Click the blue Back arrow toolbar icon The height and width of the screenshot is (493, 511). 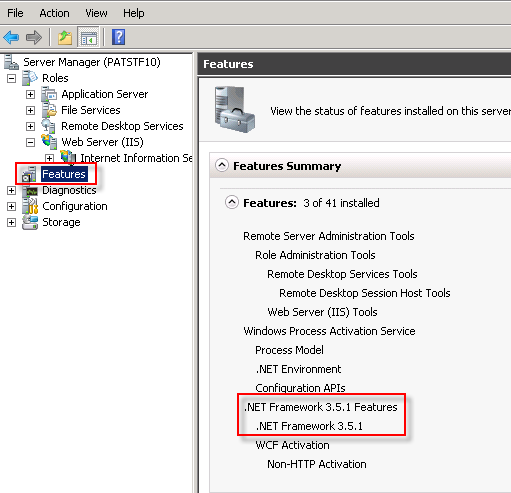[x=11, y=37]
